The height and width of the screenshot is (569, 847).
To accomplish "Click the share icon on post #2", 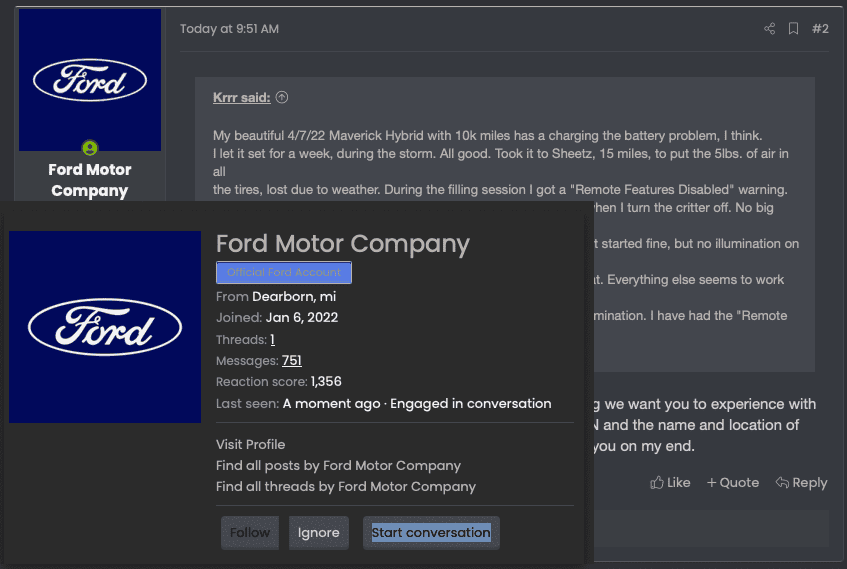I will click(770, 29).
